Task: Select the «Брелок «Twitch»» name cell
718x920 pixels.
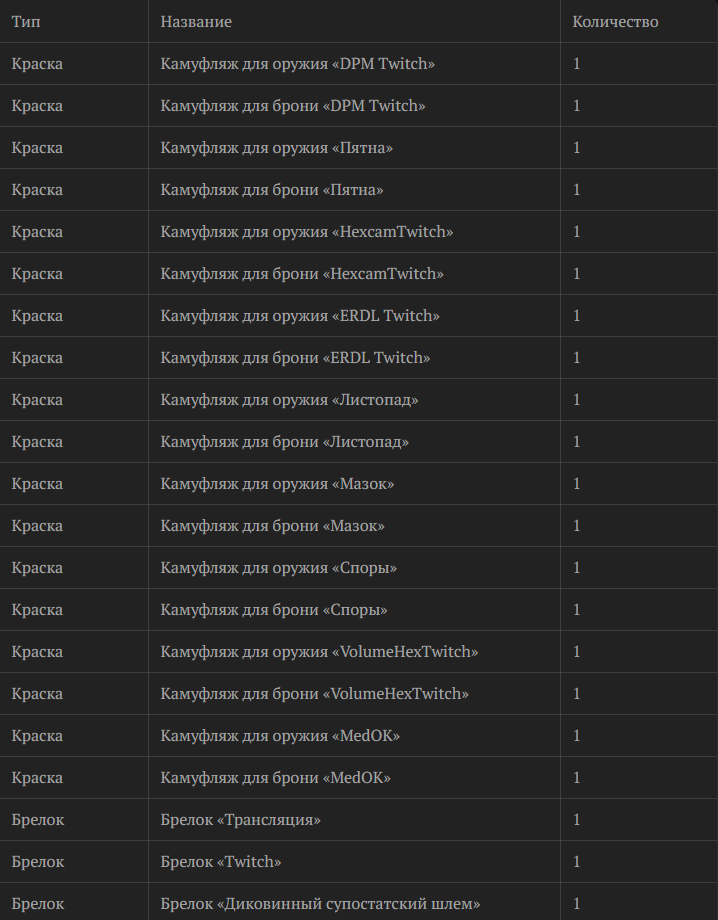Action: (x=354, y=862)
